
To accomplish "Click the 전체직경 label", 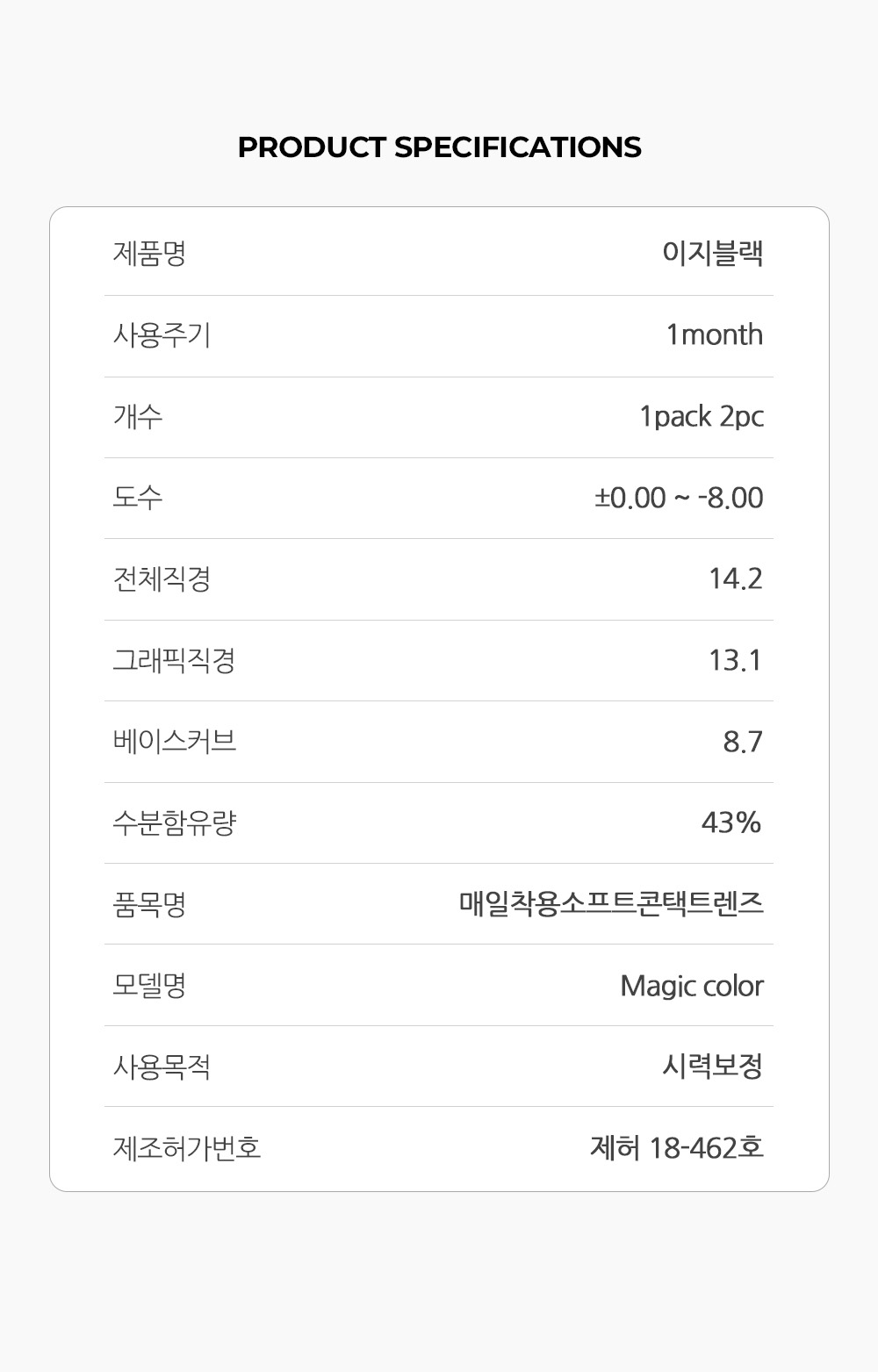I will (162, 578).
